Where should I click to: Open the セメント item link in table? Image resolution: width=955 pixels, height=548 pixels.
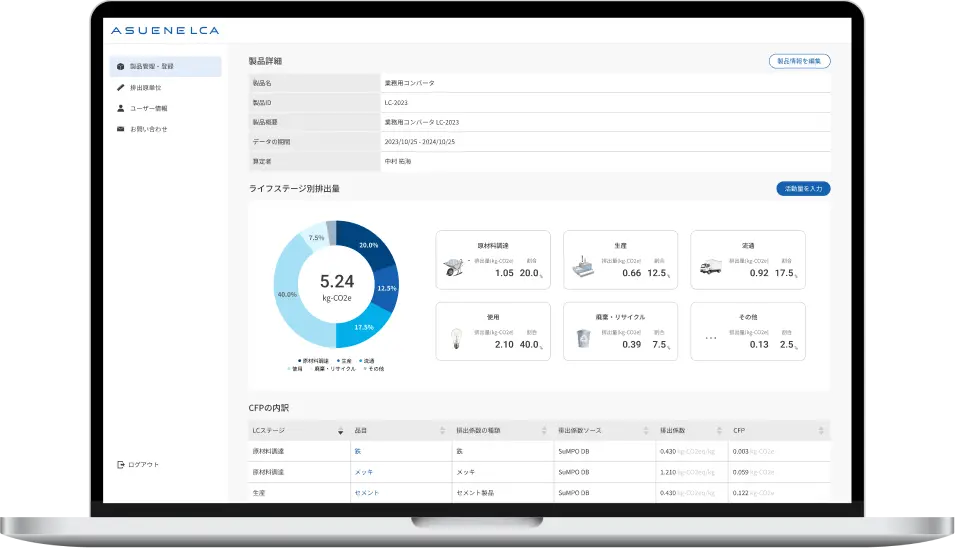point(366,493)
